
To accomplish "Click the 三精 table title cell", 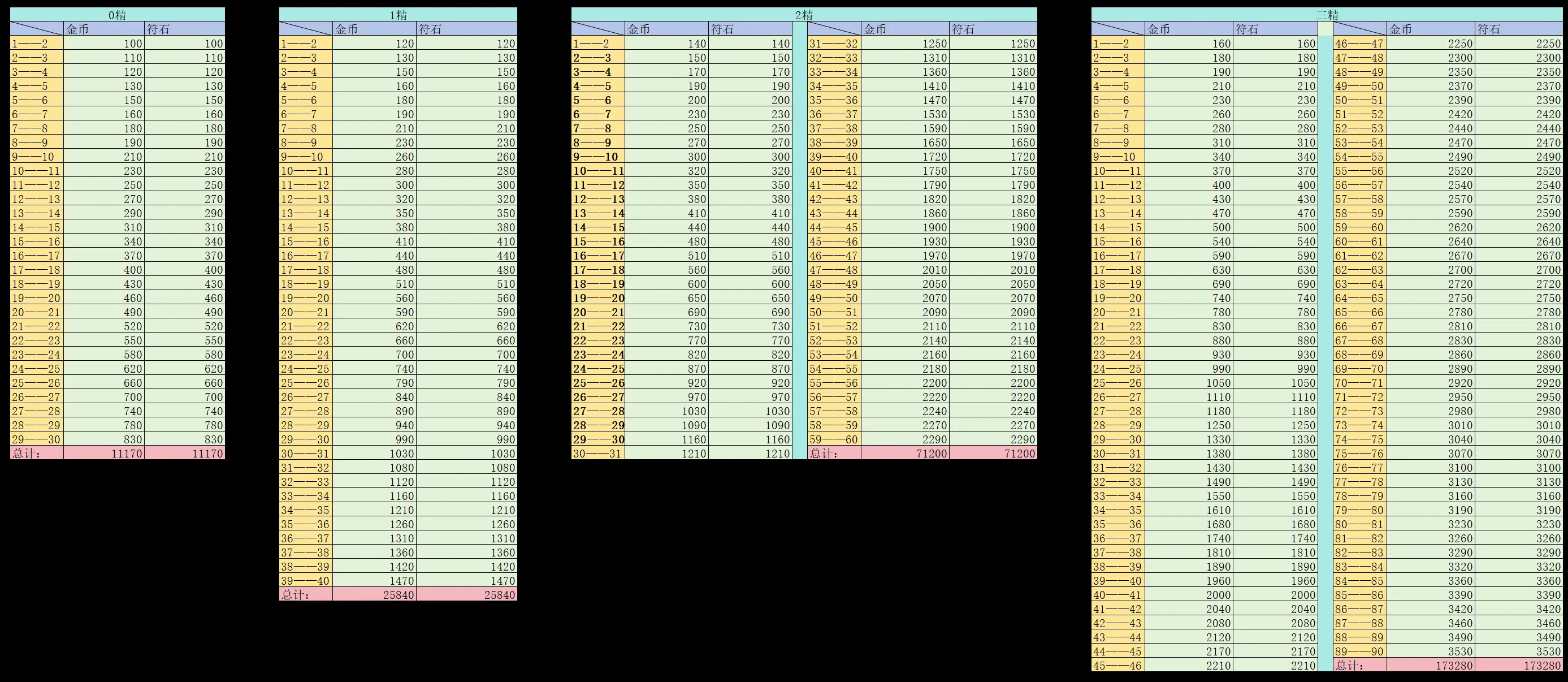I will point(1327,15).
